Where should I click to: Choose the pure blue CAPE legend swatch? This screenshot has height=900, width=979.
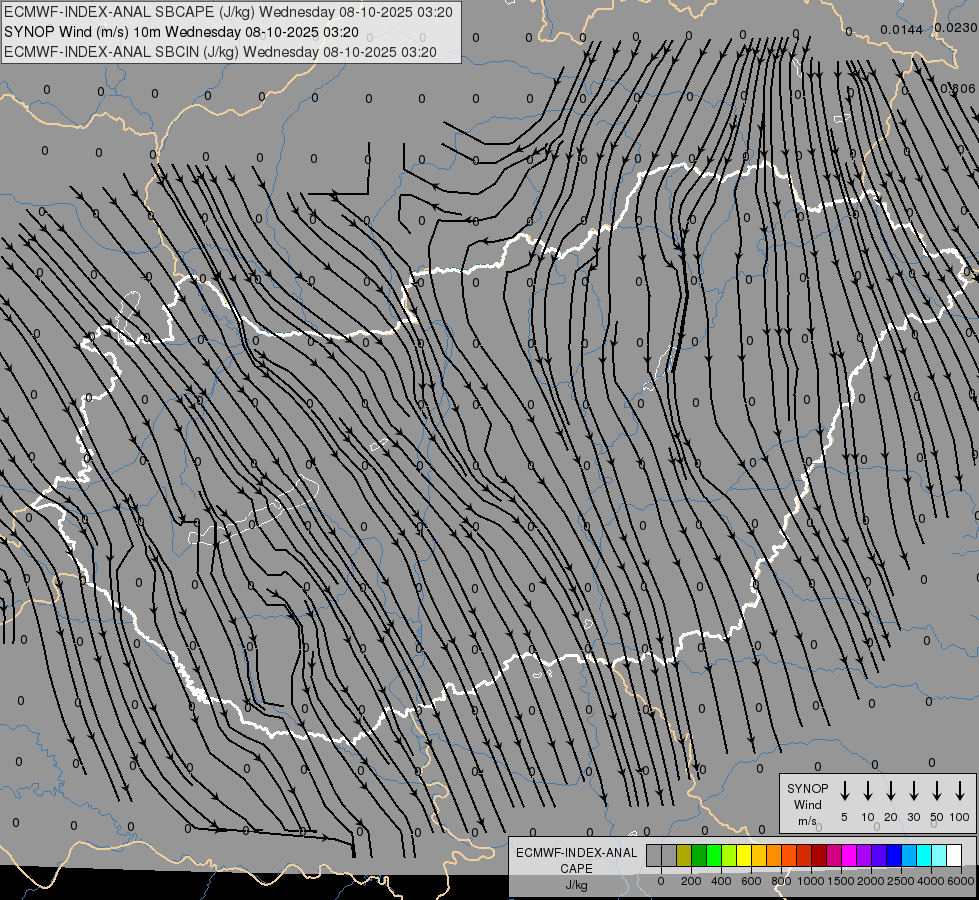click(894, 855)
